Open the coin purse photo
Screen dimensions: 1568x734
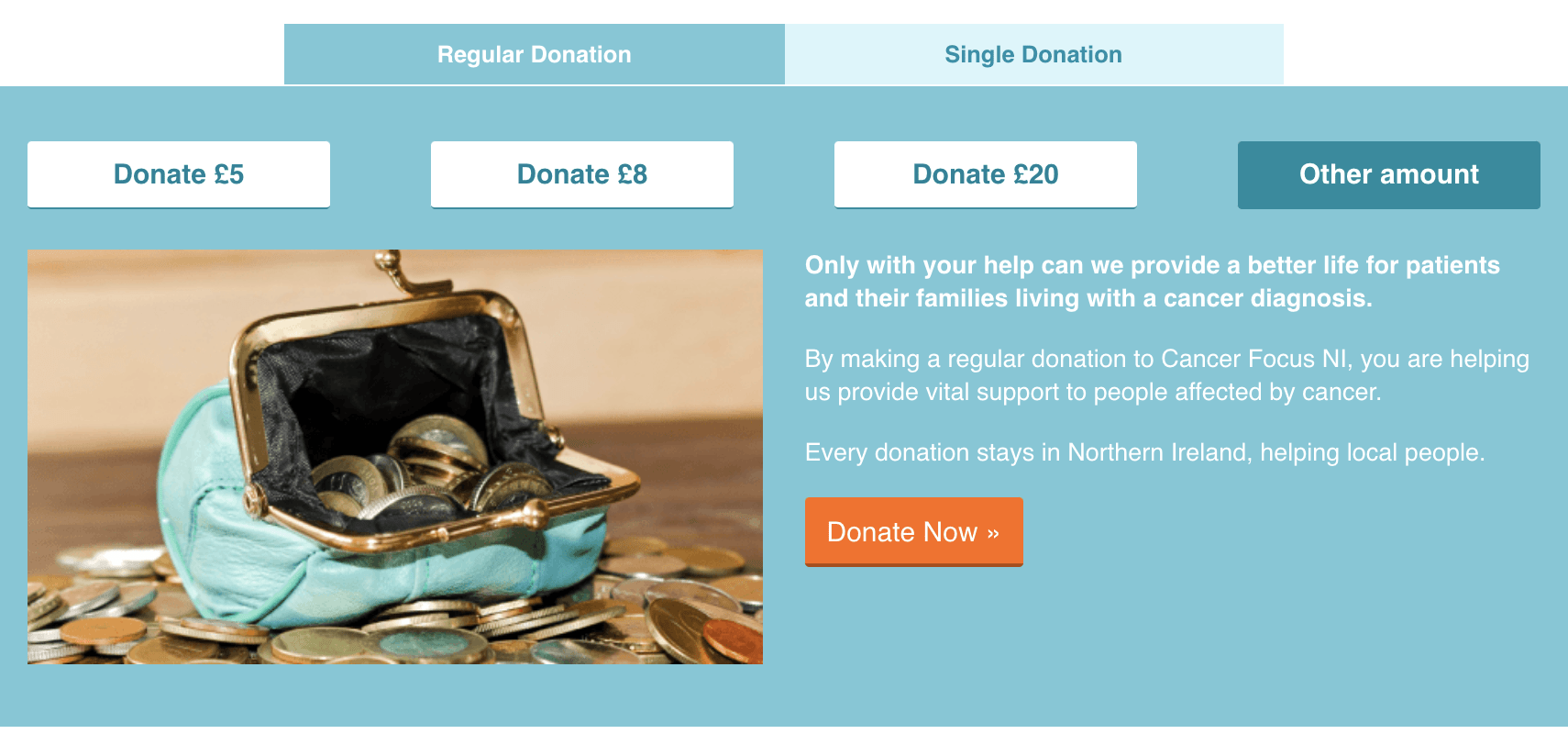395,457
